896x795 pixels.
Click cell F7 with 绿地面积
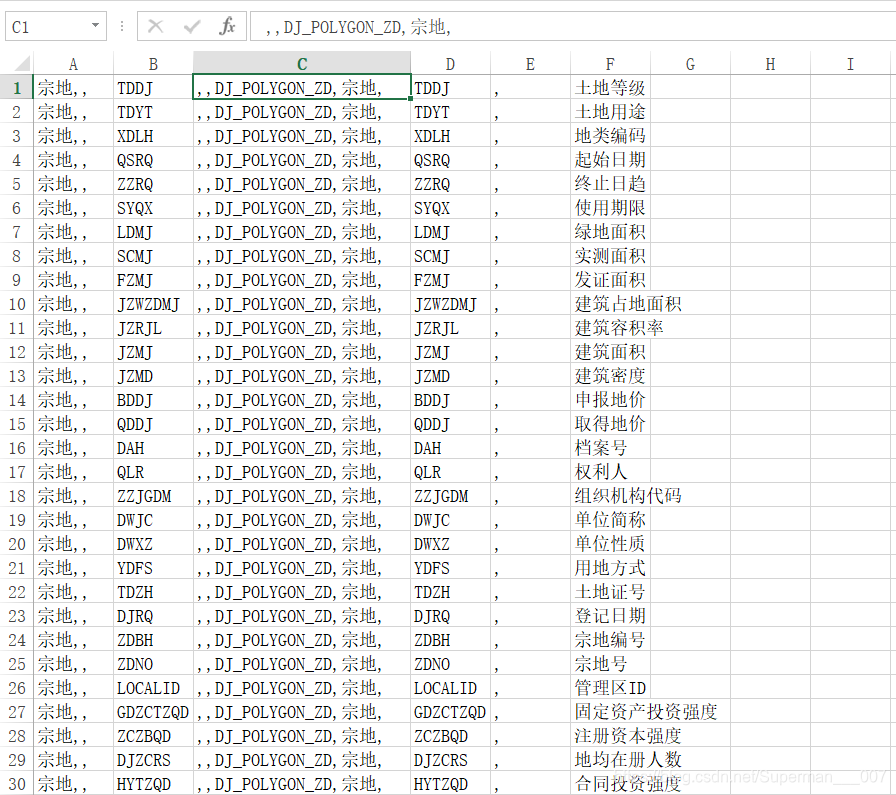coord(610,231)
